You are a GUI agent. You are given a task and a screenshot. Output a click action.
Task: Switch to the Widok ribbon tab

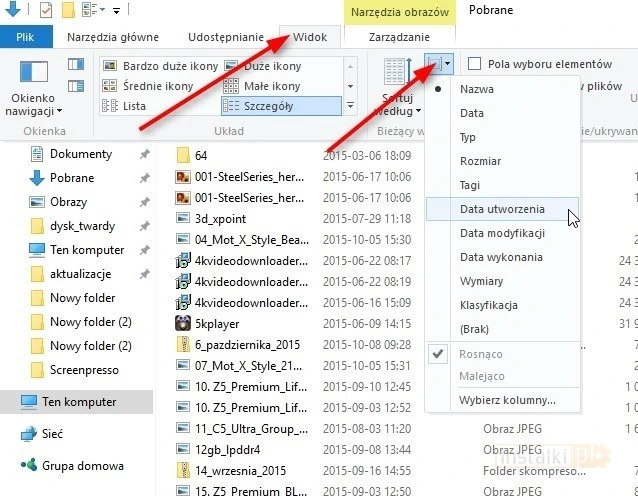pos(308,38)
